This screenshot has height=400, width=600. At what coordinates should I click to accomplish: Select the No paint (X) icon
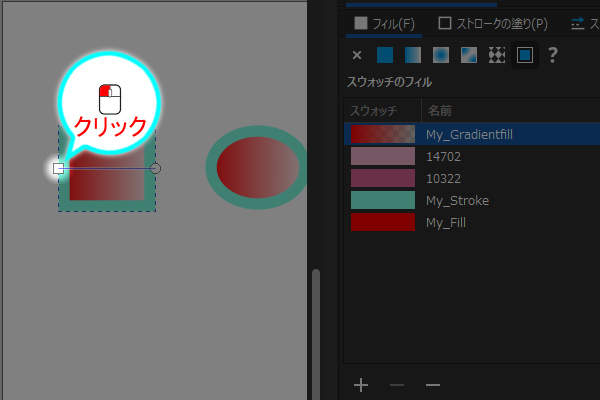pyautogui.click(x=357, y=56)
